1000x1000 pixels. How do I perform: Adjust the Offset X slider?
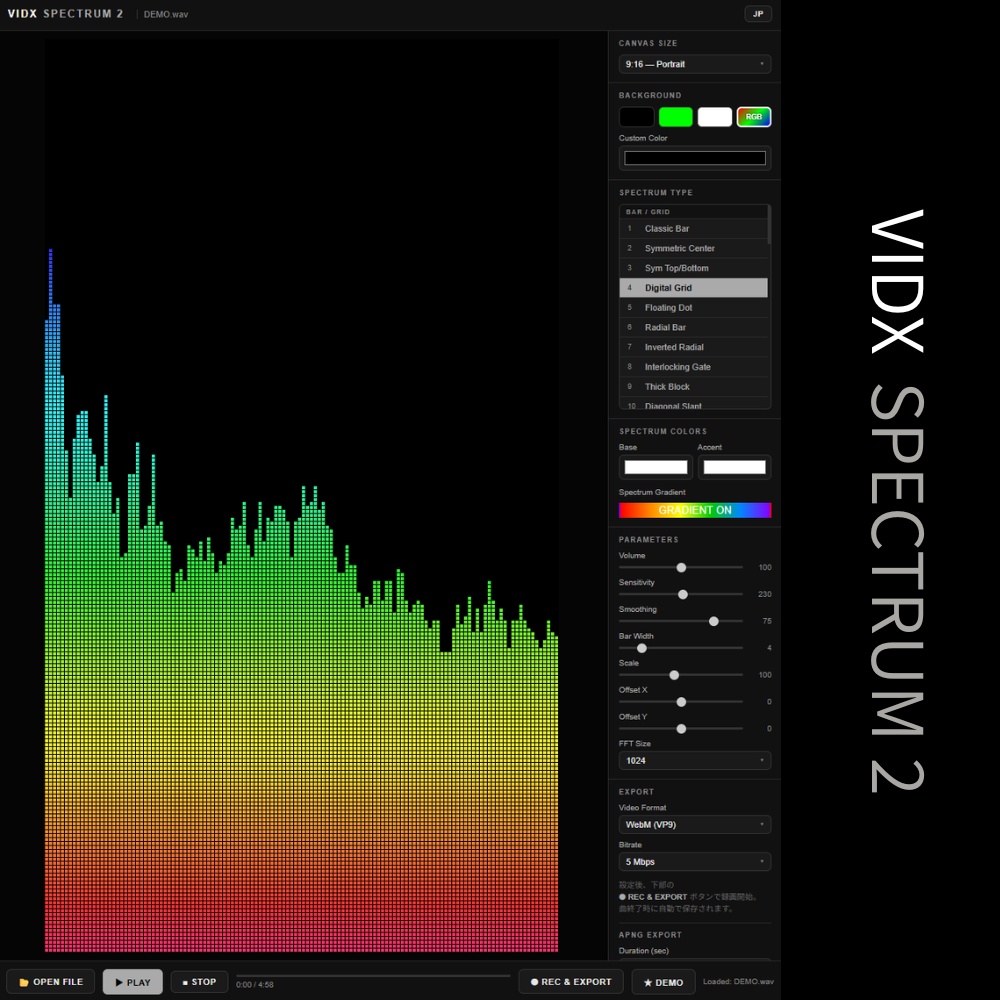coord(680,702)
